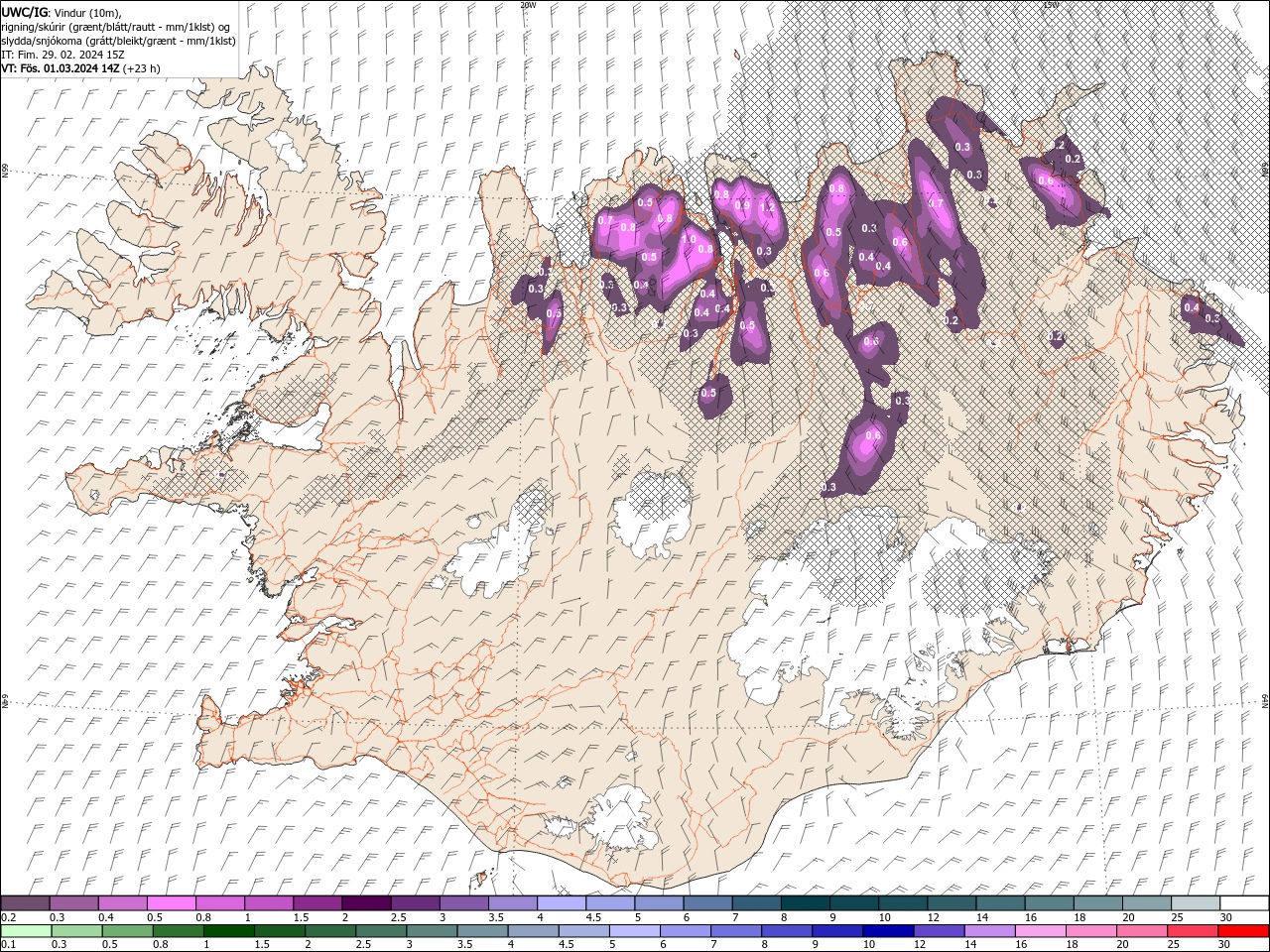Click the 'VT: Fös. 01.03.2024 14Z (+23 h)' line
Viewport: 1270px width, 952px height.
(x=80, y=68)
